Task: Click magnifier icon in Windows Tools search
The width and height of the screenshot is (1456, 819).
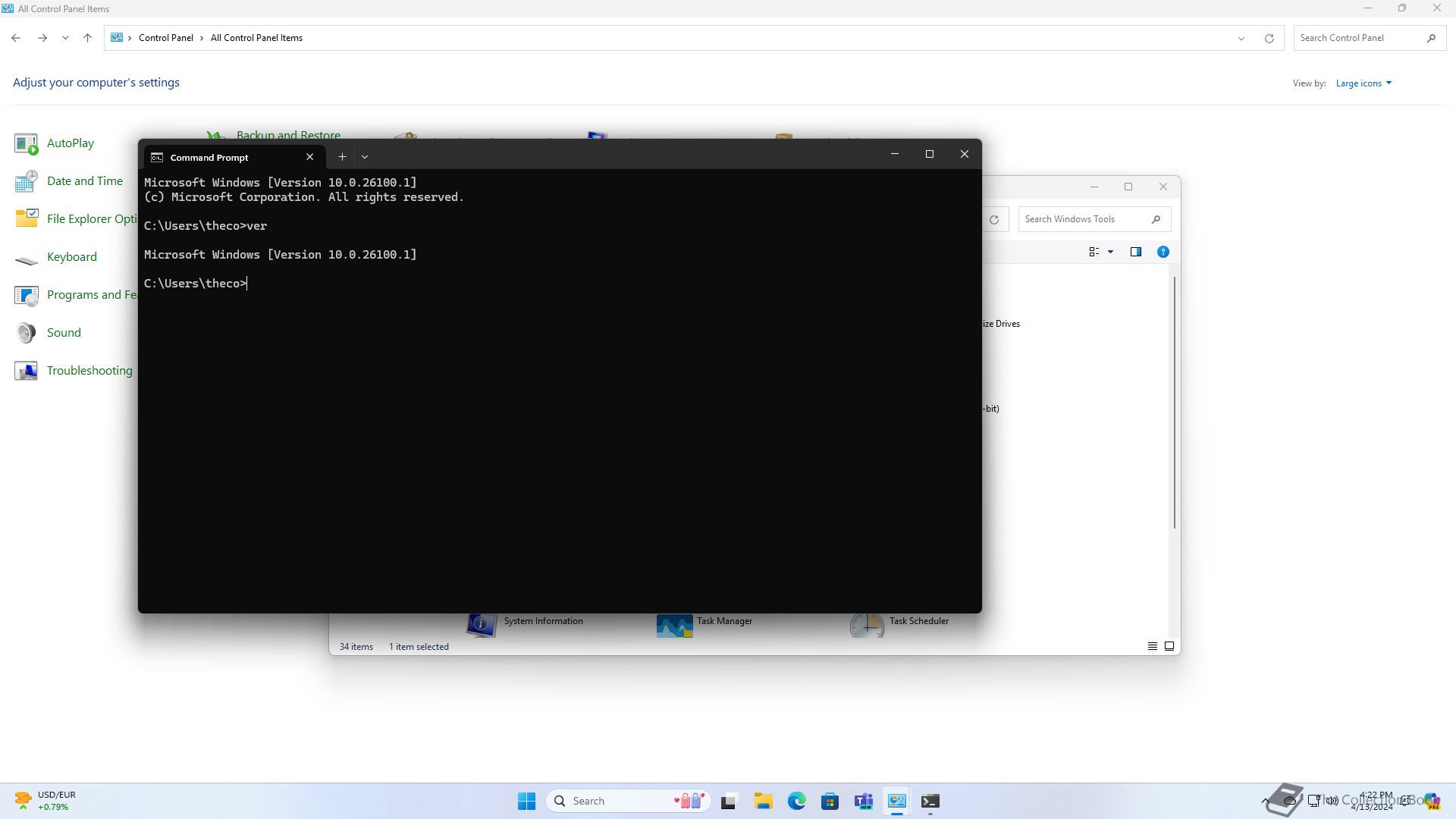Action: pyautogui.click(x=1156, y=219)
